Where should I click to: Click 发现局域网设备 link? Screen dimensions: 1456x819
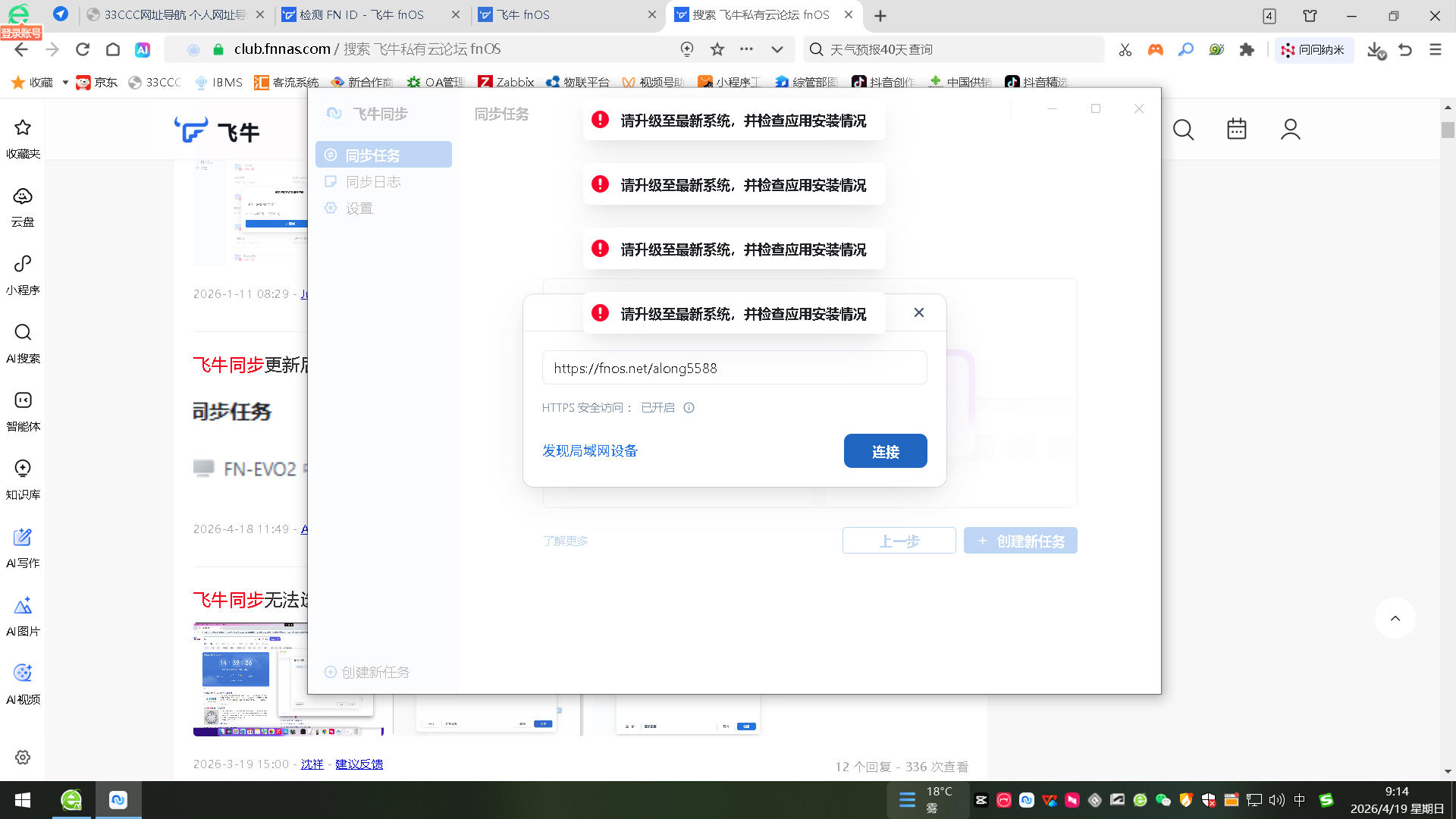pyautogui.click(x=590, y=451)
